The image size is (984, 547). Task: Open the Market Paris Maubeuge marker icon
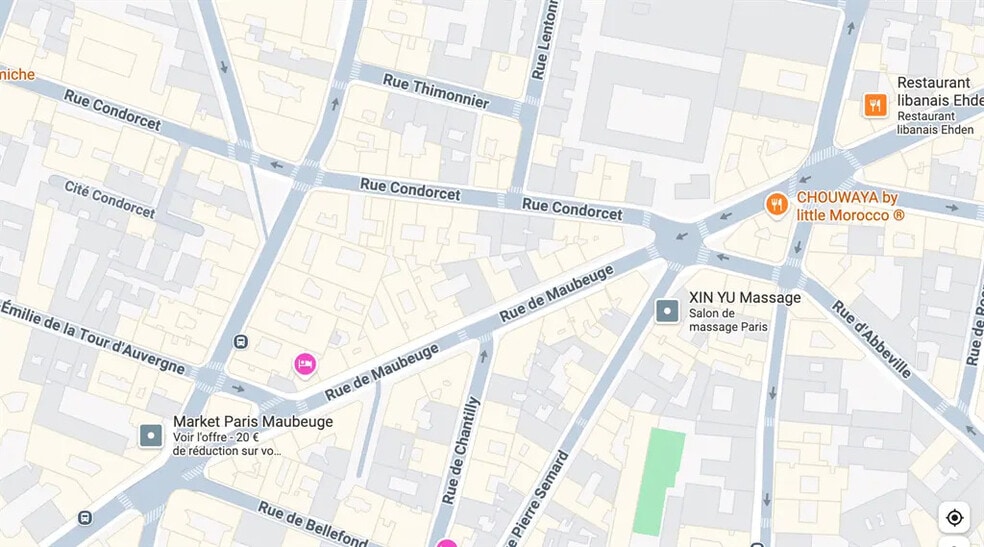click(x=151, y=435)
